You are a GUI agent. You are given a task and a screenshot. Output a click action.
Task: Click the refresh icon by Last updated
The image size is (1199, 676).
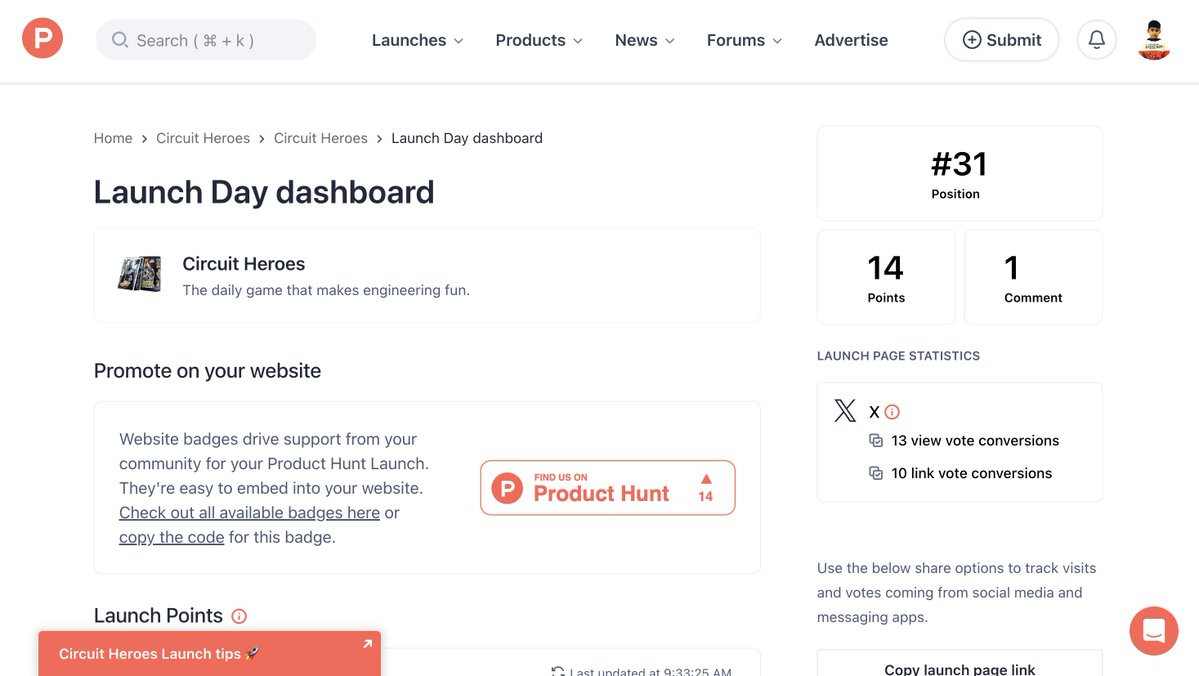[558, 671]
